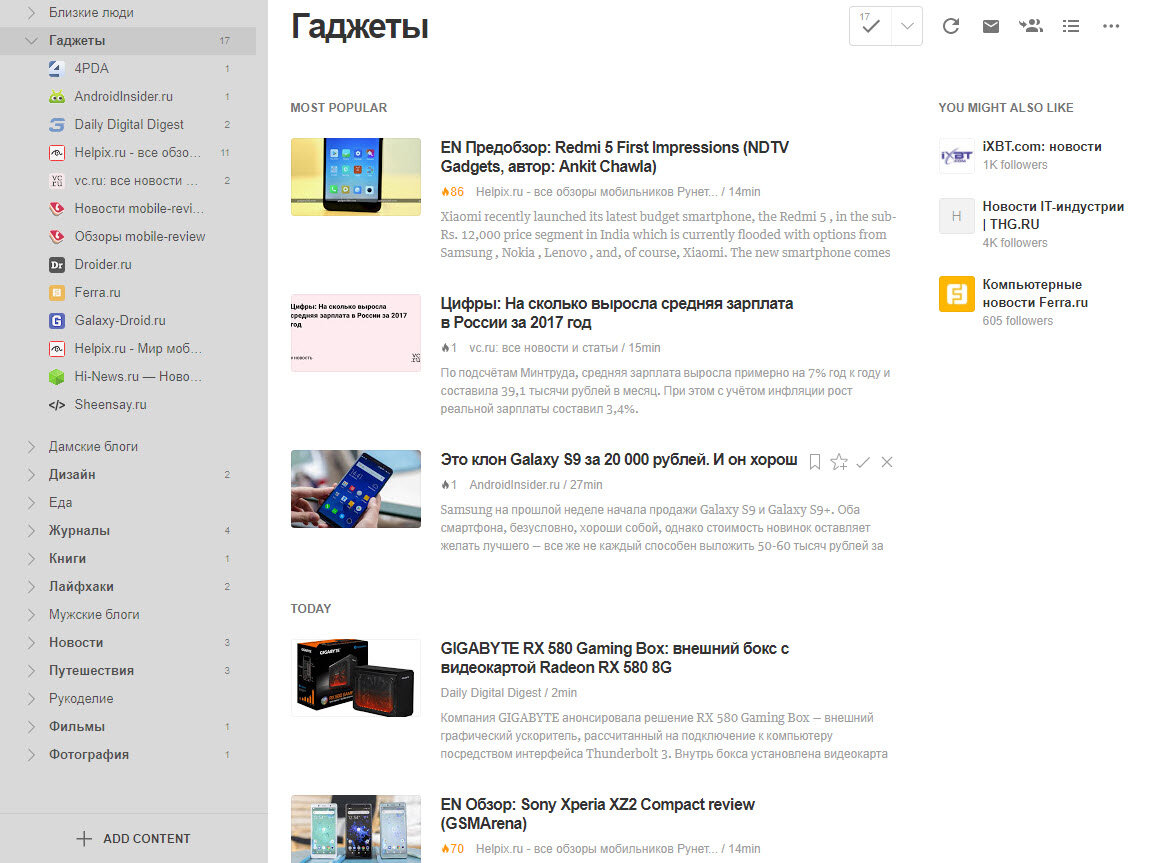
Task: Expand the Книги category chevron
Action: pyautogui.click(x=31, y=559)
